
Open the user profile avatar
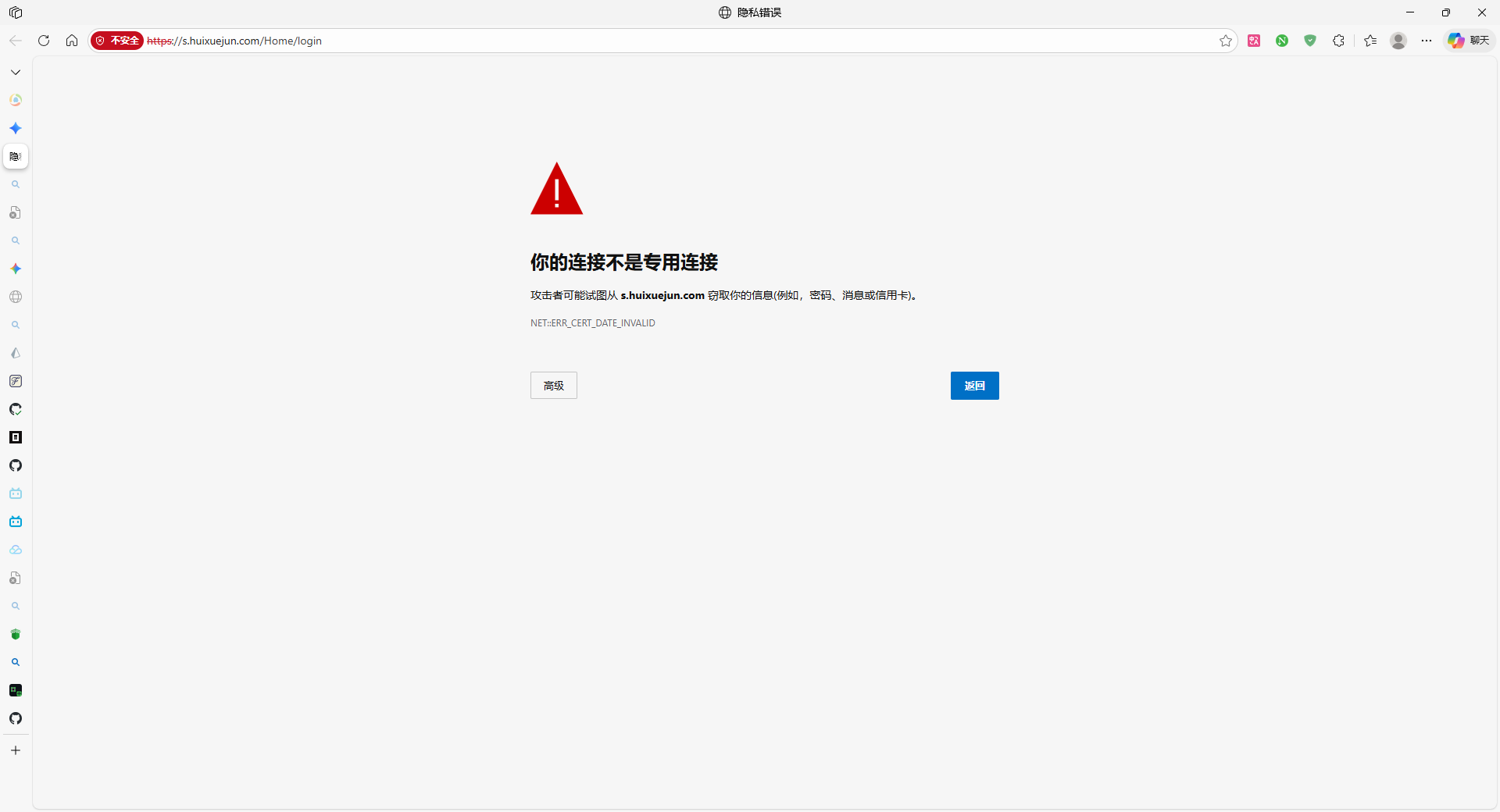tap(1398, 41)
